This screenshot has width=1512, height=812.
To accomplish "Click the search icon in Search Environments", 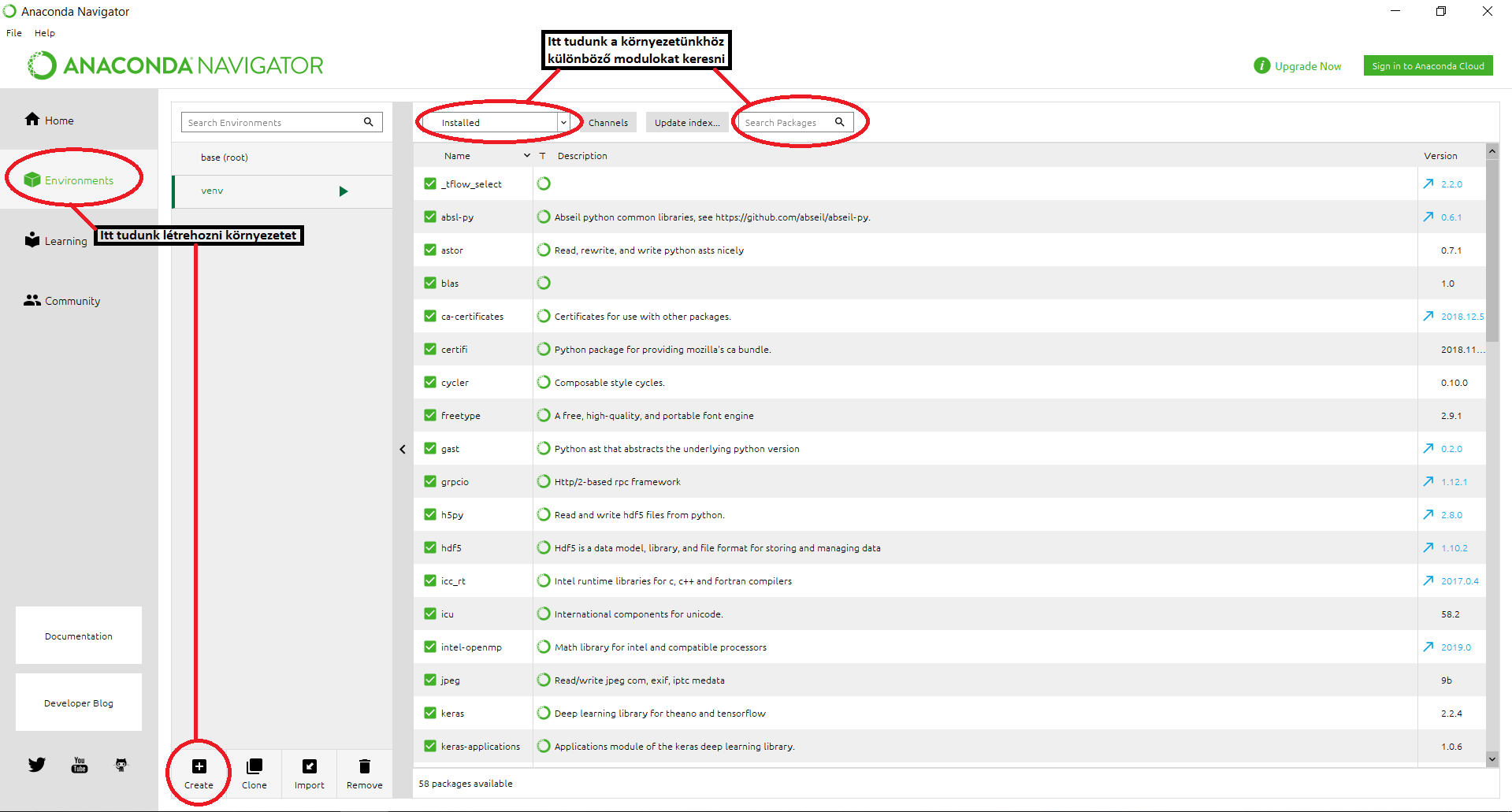I will (368, 122).
